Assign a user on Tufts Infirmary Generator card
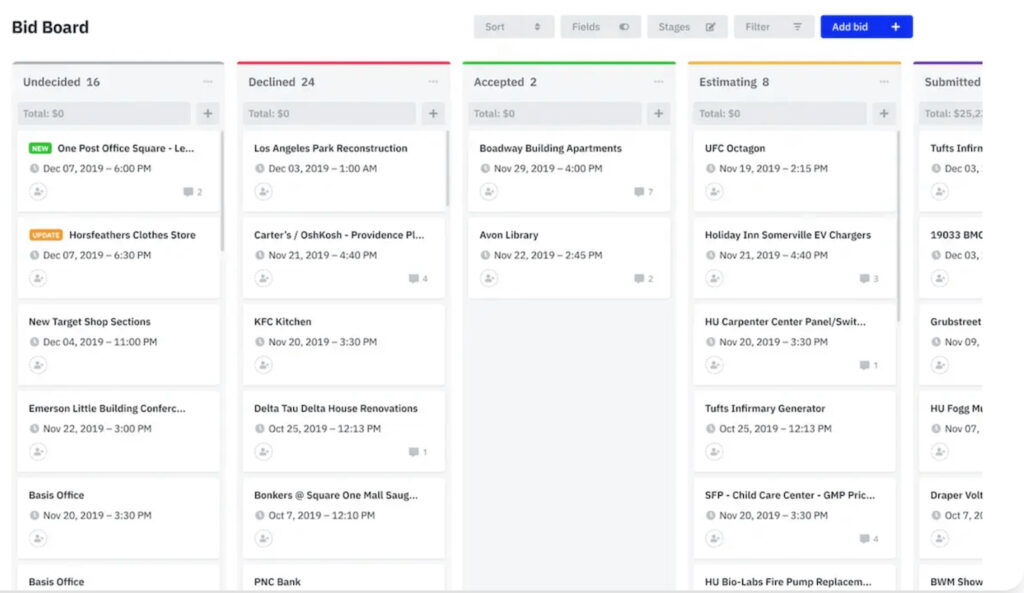 tap(714, 452)
